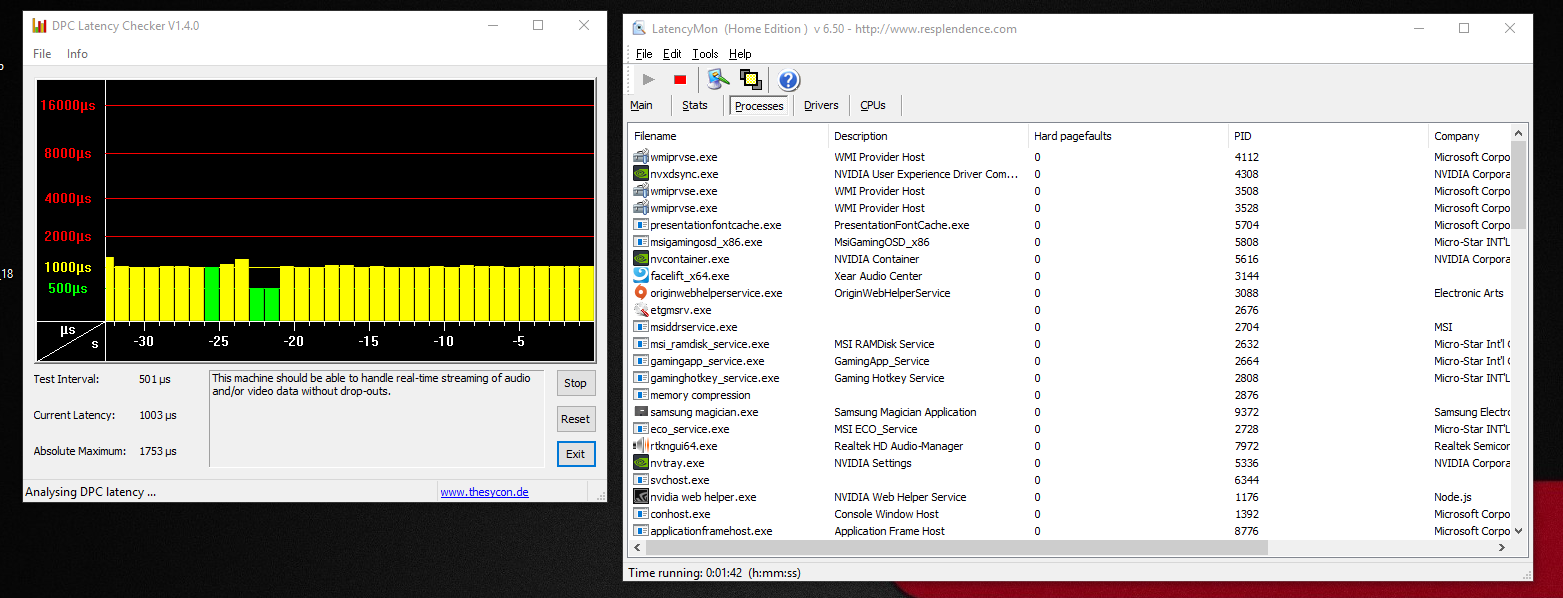Switch to the Drivers tab
Image resolution: width=1563 pixels, height=598 pixels.
pos(821,105)
